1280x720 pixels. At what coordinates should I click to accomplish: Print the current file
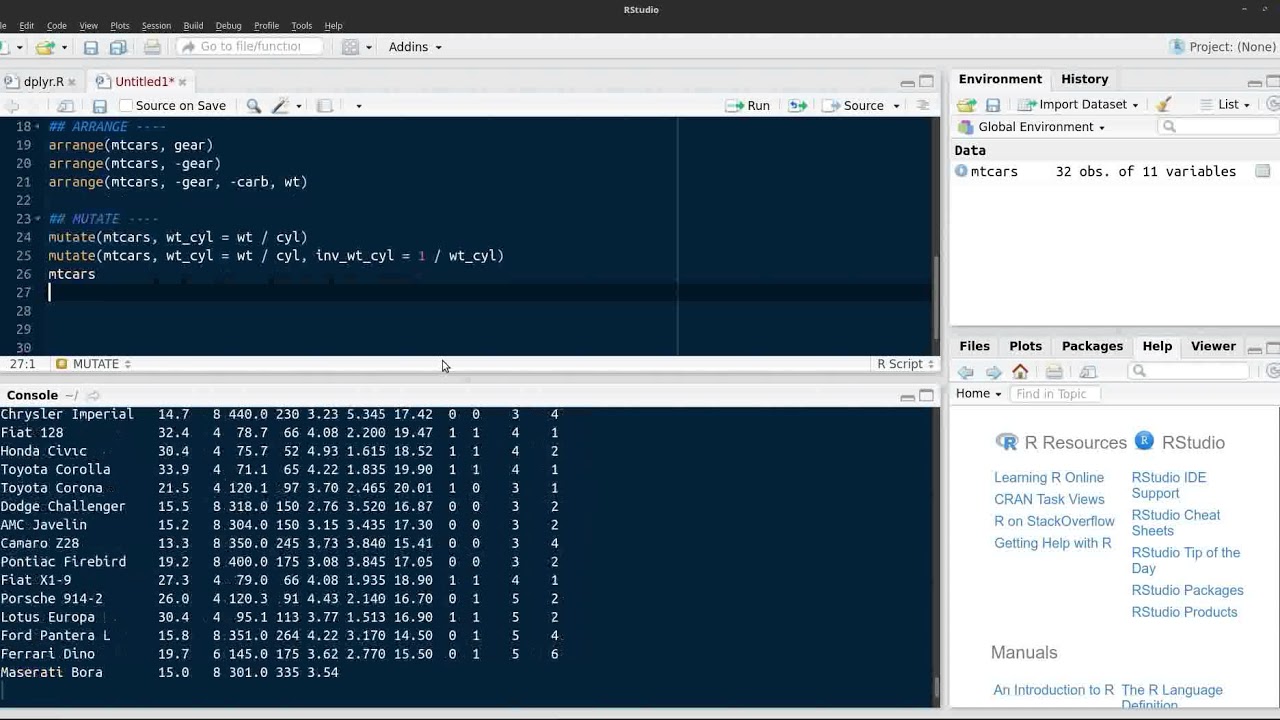[152, 47]
